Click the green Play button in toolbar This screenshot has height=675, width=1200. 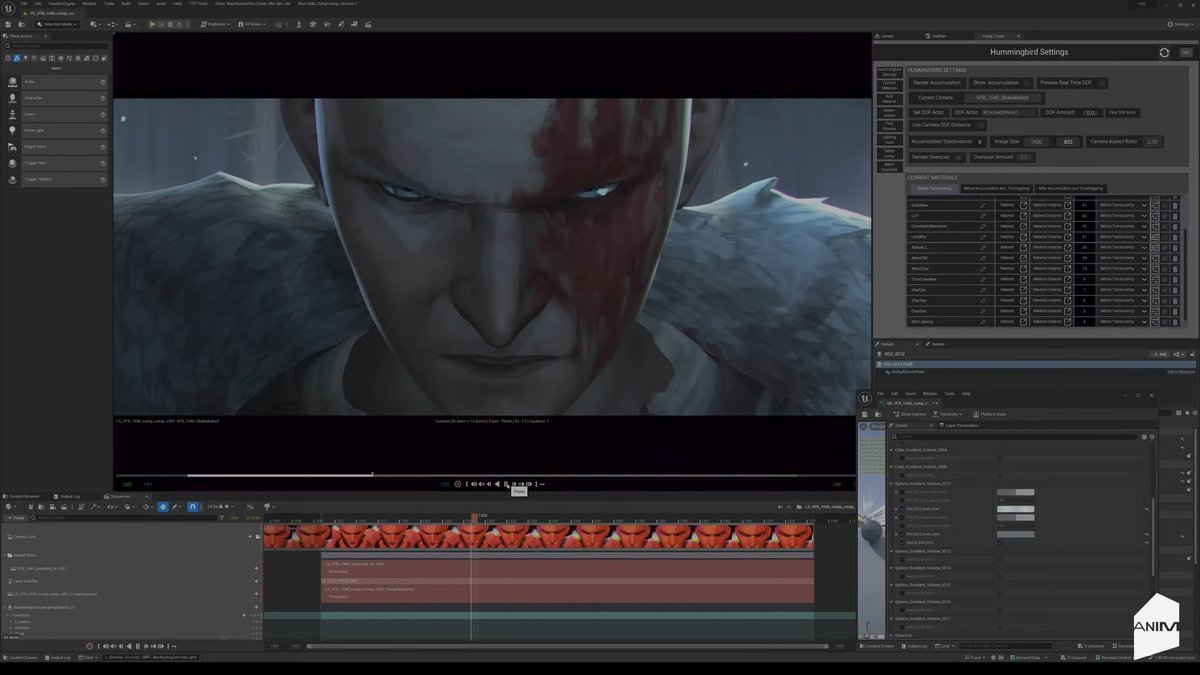[152, 24]
